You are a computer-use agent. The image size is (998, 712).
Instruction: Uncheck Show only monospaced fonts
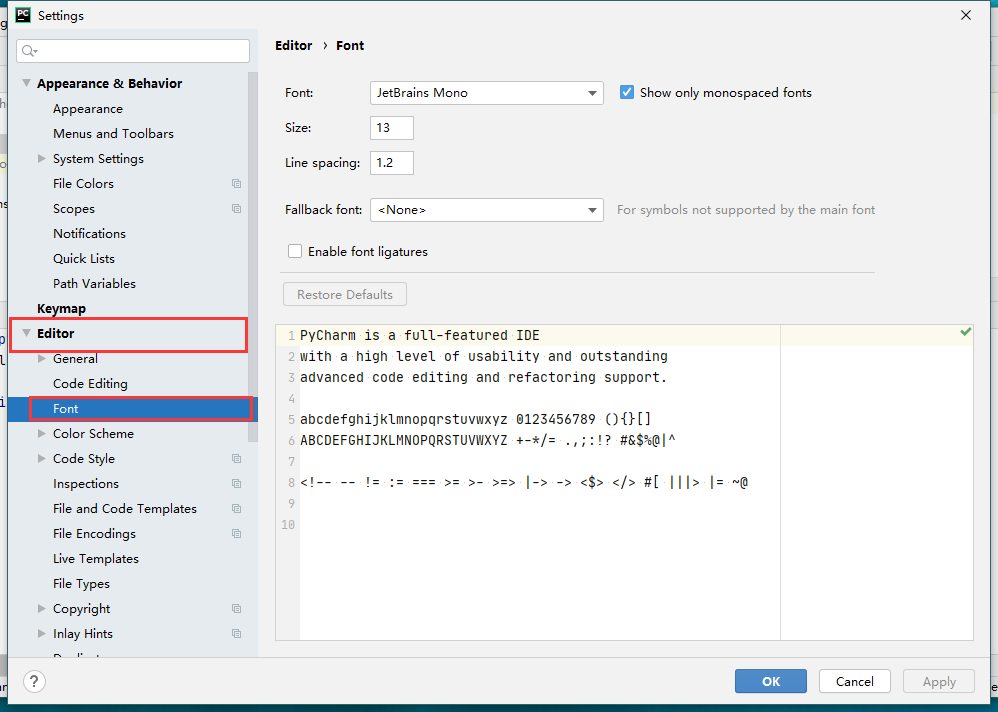[627, 93]
